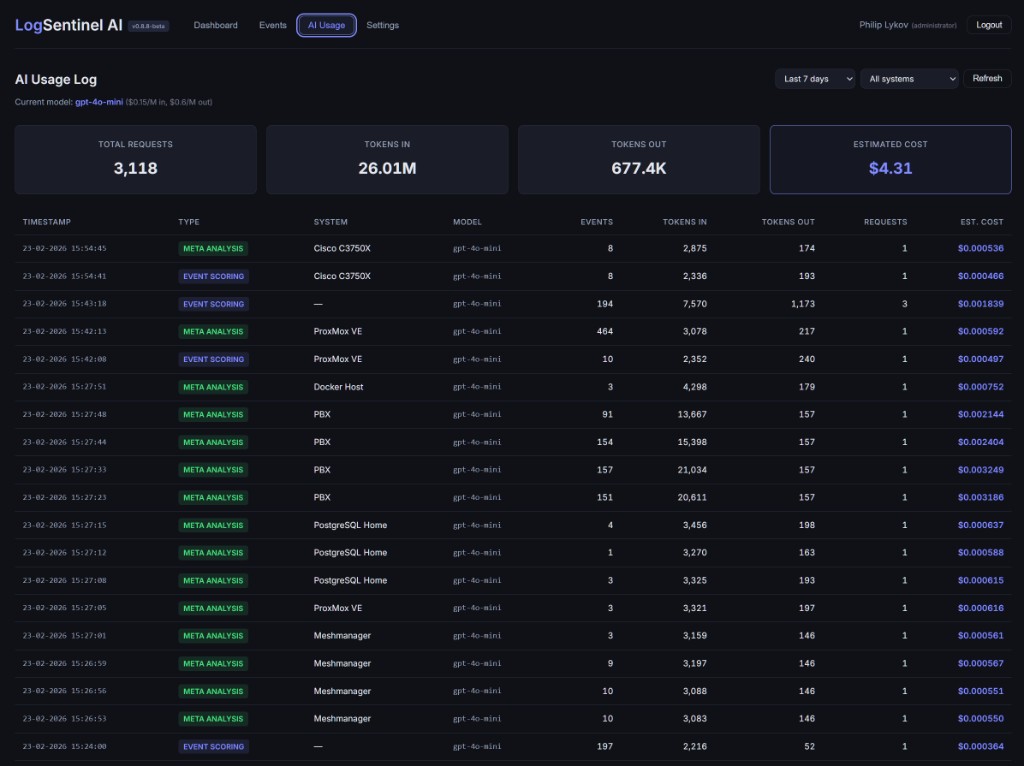Click the gpt-4o-mini current model link
The image size is (1024, 766).
pos(99,102)
